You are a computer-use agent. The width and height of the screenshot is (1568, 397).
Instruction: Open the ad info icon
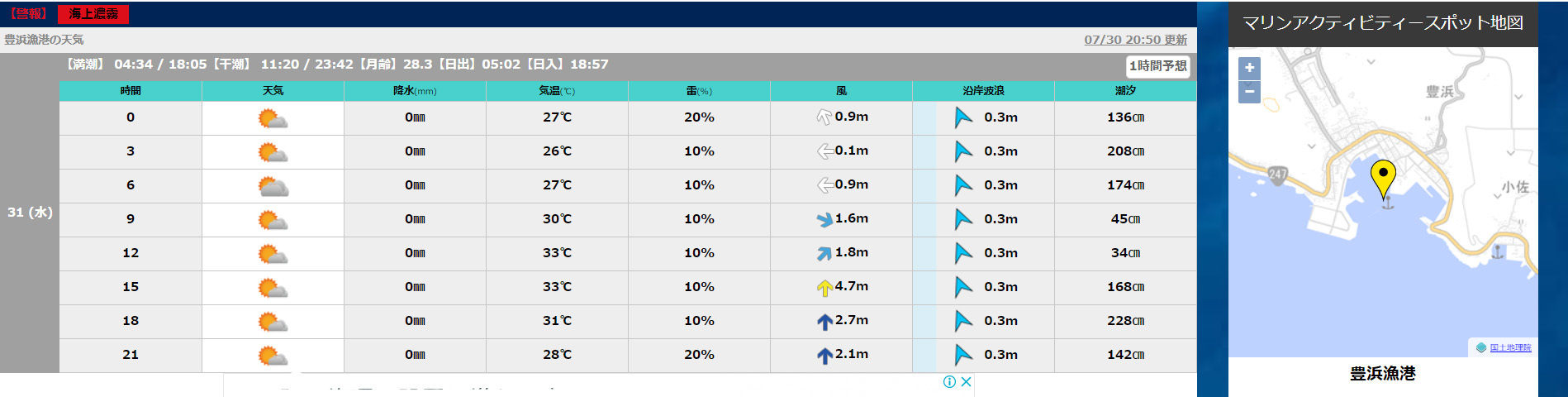[x=949, y=381]
